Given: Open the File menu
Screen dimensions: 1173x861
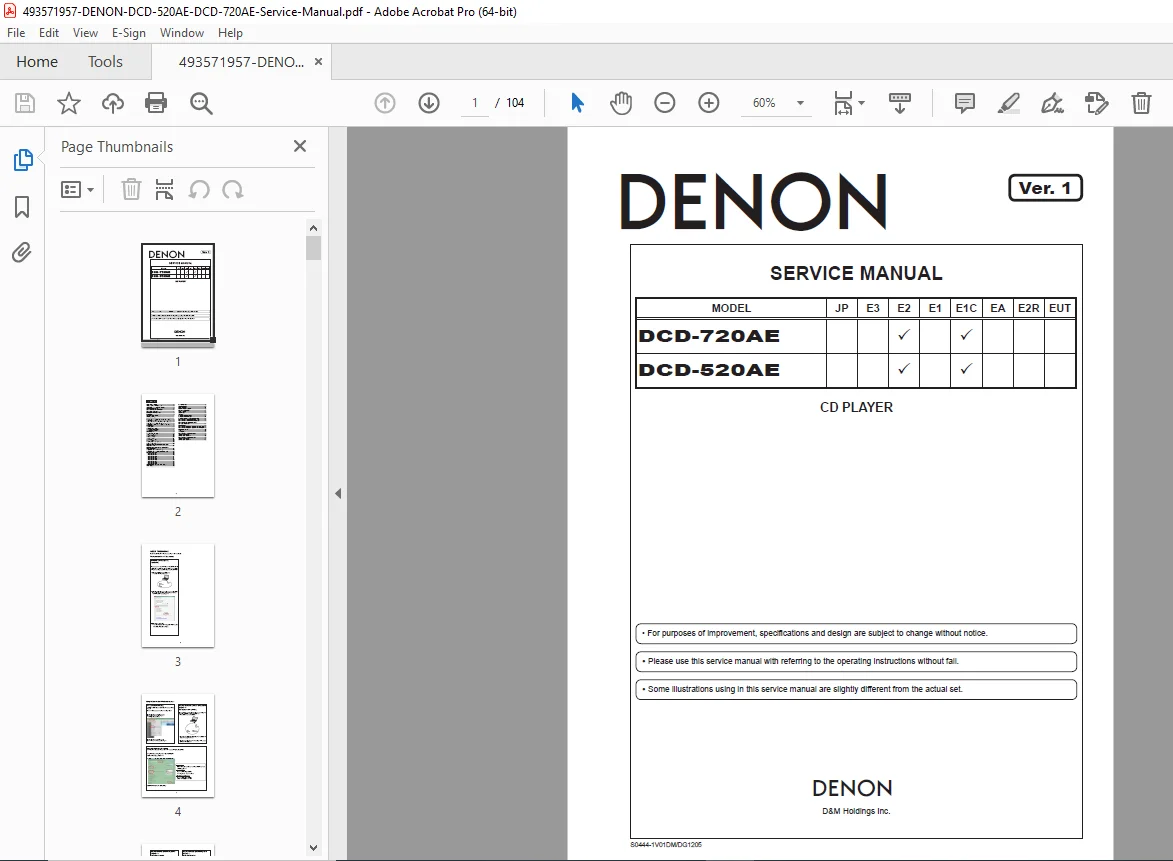Looking at the screenshot, I should 16,33.
